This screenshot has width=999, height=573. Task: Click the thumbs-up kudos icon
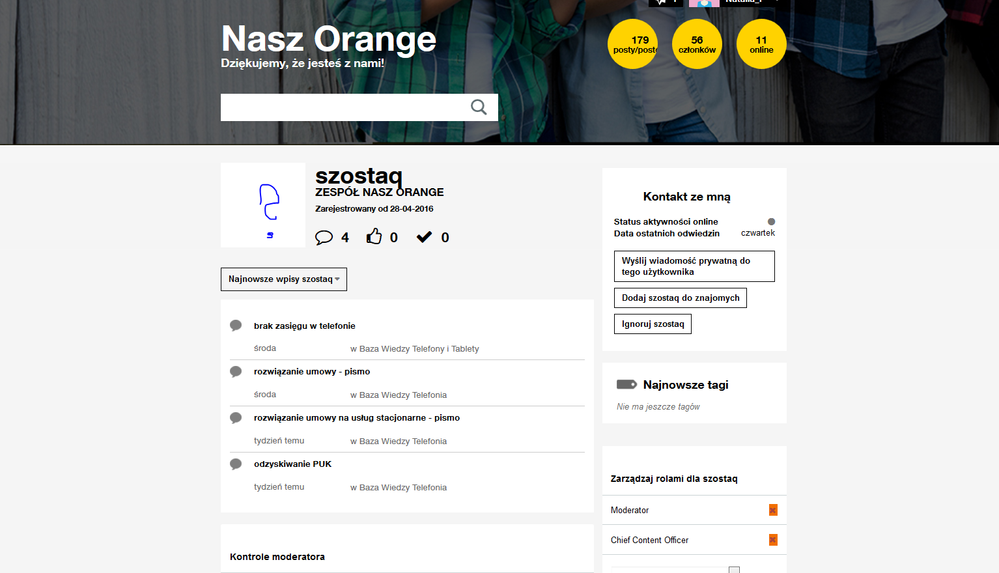click(x=374, y=237)
